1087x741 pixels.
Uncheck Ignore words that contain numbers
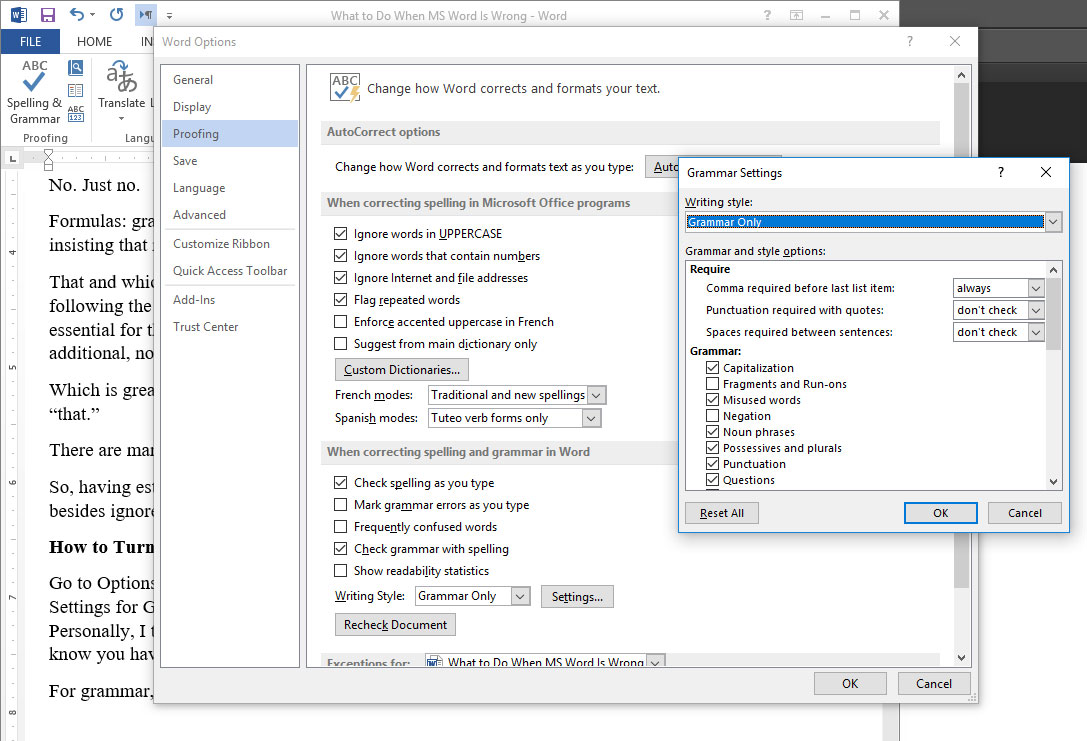pos(340,256)
